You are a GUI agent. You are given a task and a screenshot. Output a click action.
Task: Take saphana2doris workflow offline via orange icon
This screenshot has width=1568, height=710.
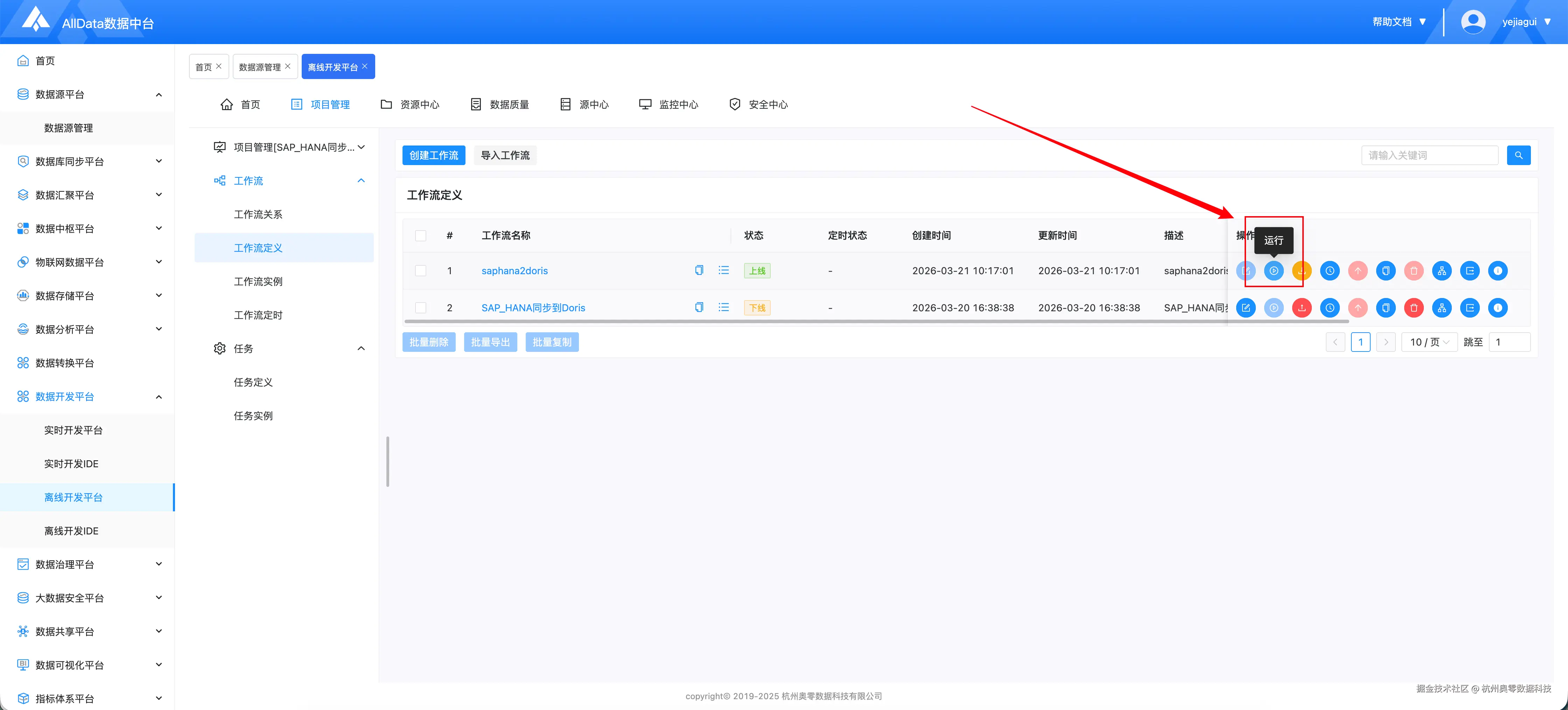tap(1301, 271)
